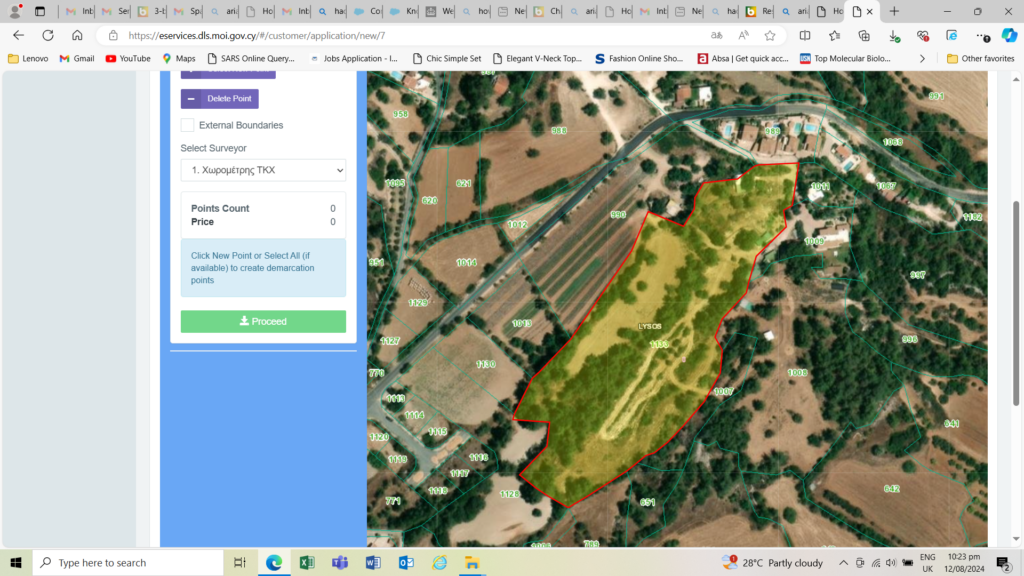Viewport: 1024px width, 576px height.
Task: Click the Delete Point button
Action: [219, 99]
